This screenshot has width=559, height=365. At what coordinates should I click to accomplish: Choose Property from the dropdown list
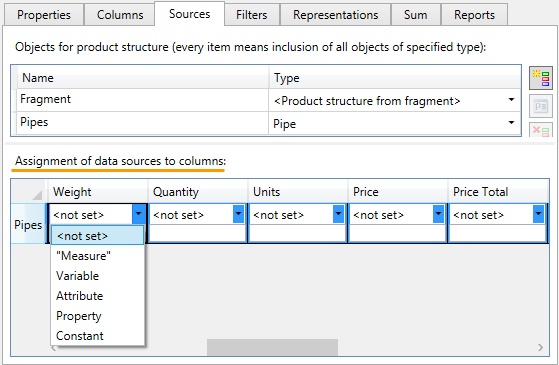(x=97, y=316)
